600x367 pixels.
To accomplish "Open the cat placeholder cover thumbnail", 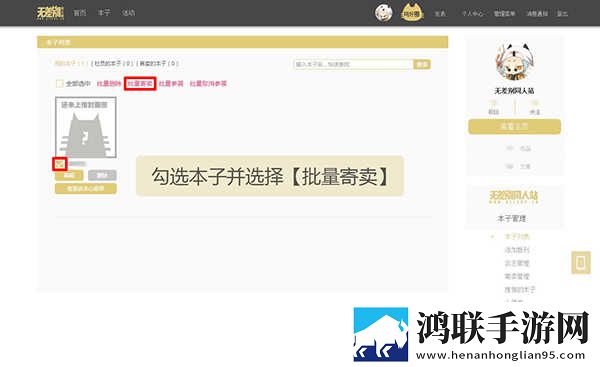I will (x=86, y=127).
